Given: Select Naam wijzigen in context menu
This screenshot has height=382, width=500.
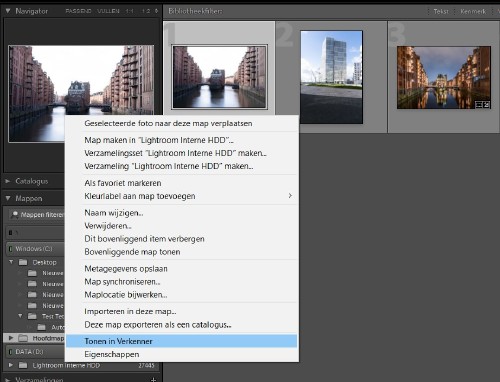Looking at the screenshot, I should 182,213.
